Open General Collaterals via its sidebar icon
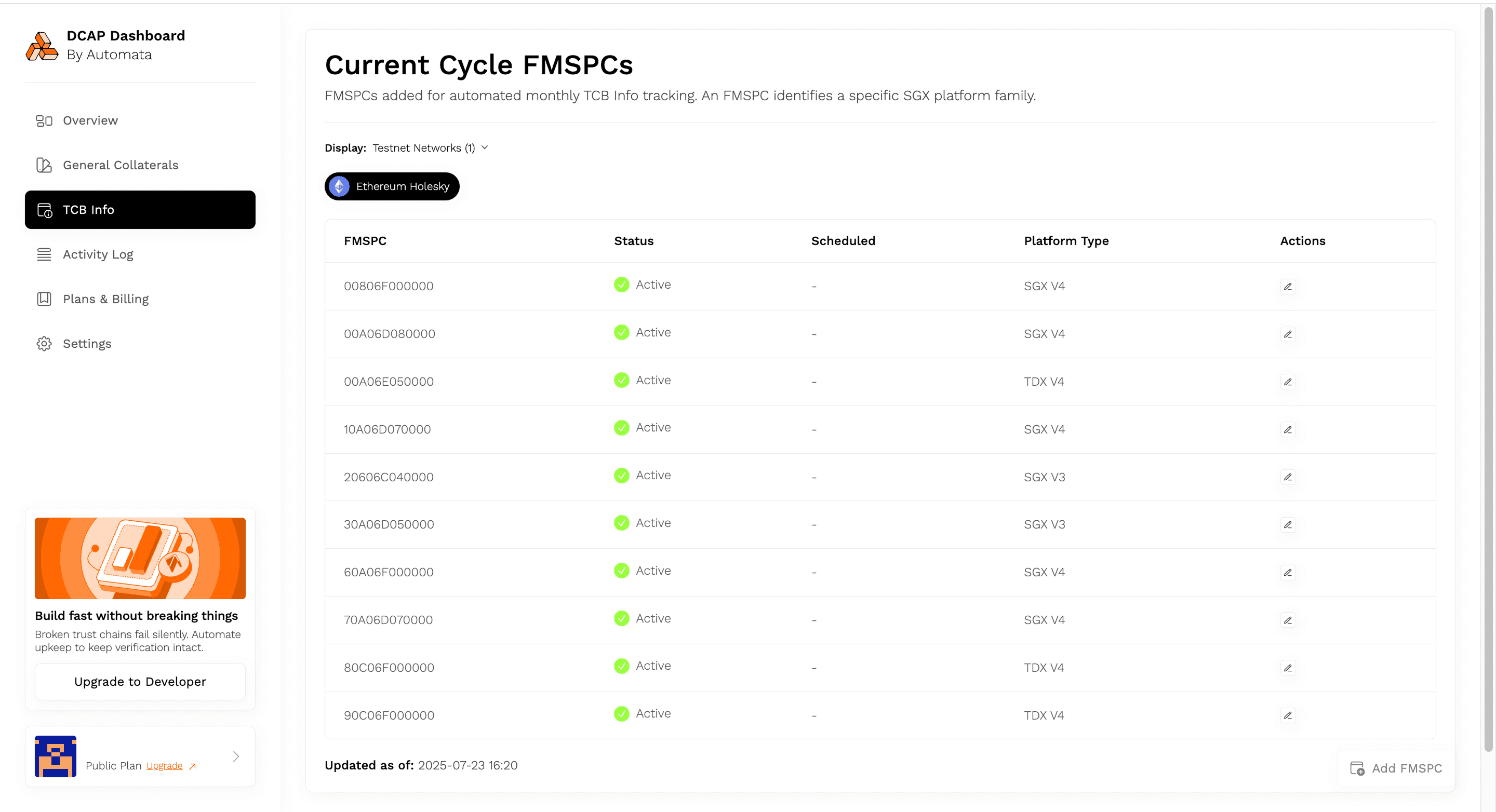This screenshot has width=1496, height=812. tap(44, 165)
